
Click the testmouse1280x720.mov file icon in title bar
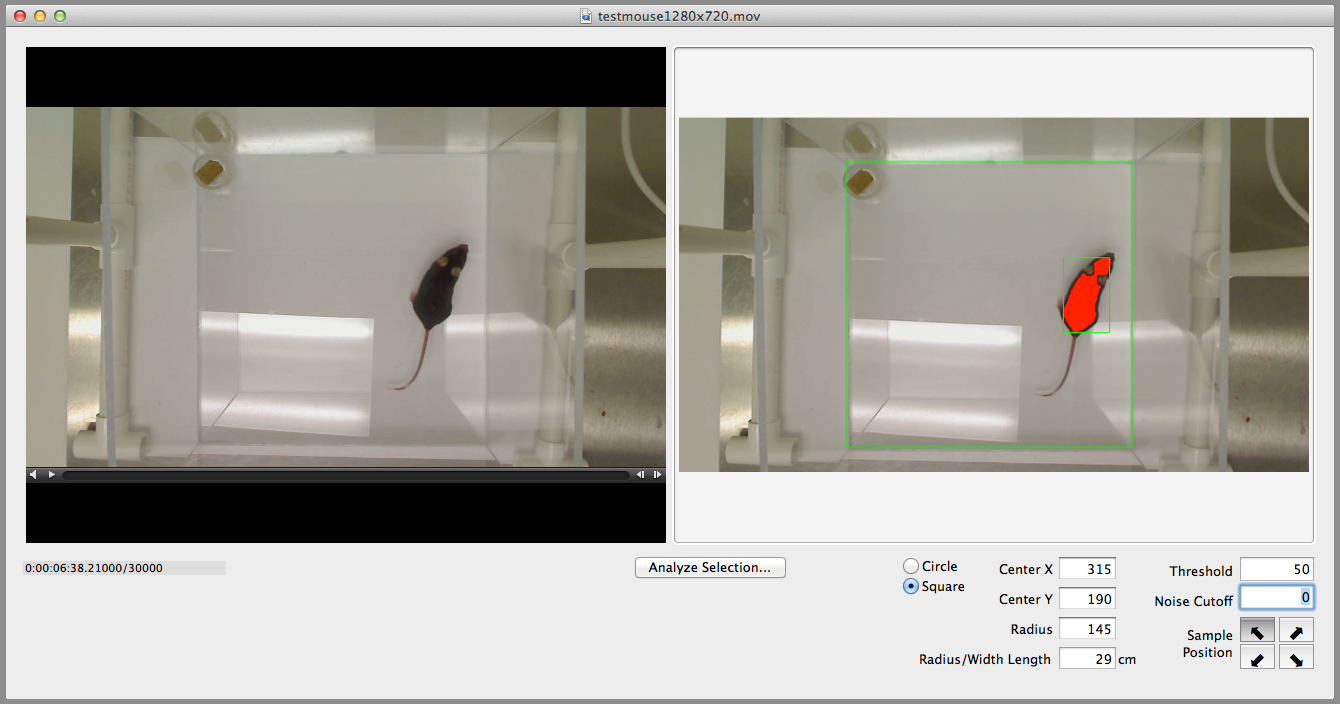click(587, 16)
